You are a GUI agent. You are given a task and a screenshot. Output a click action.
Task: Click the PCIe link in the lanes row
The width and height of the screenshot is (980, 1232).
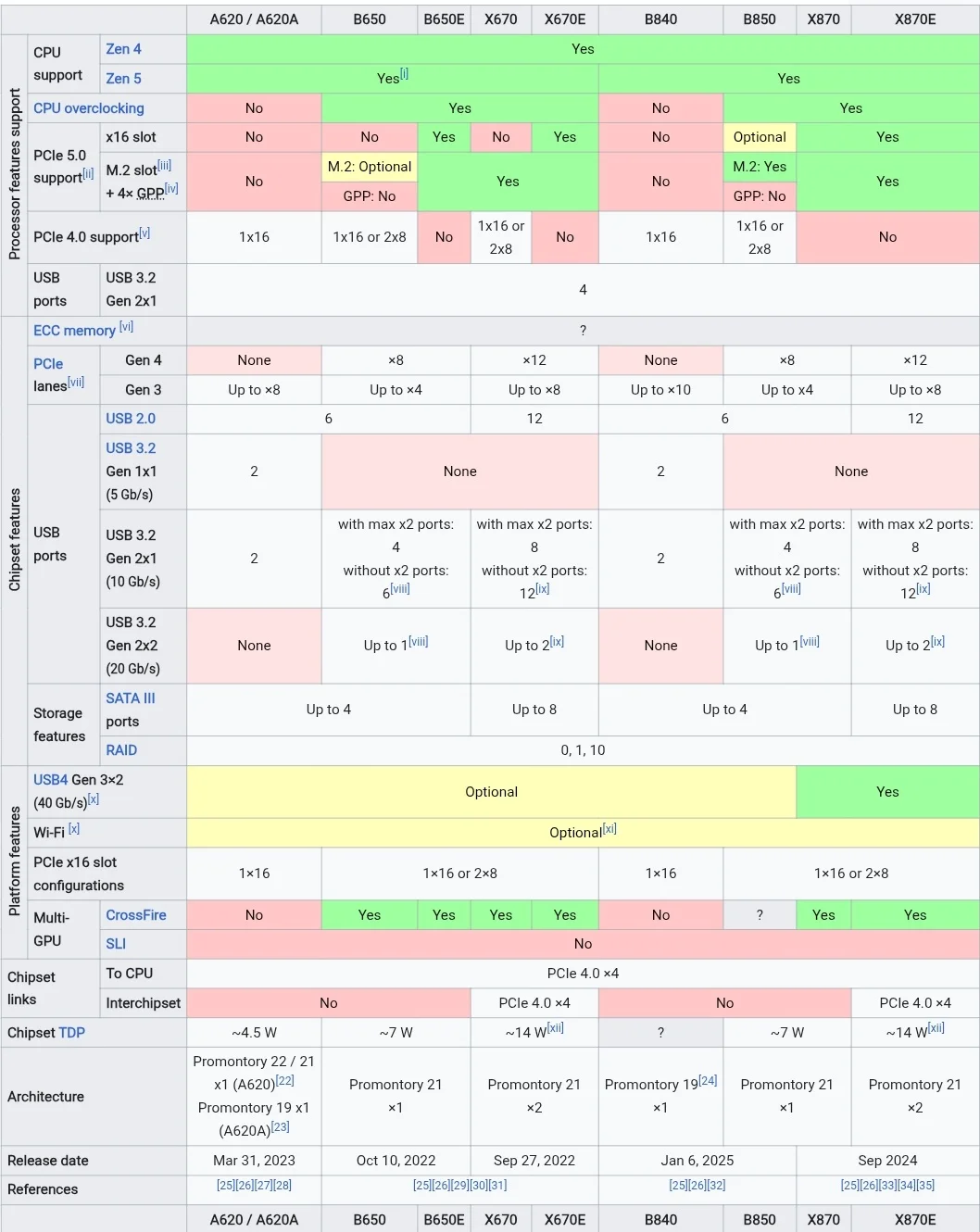[x=48, y=364]
